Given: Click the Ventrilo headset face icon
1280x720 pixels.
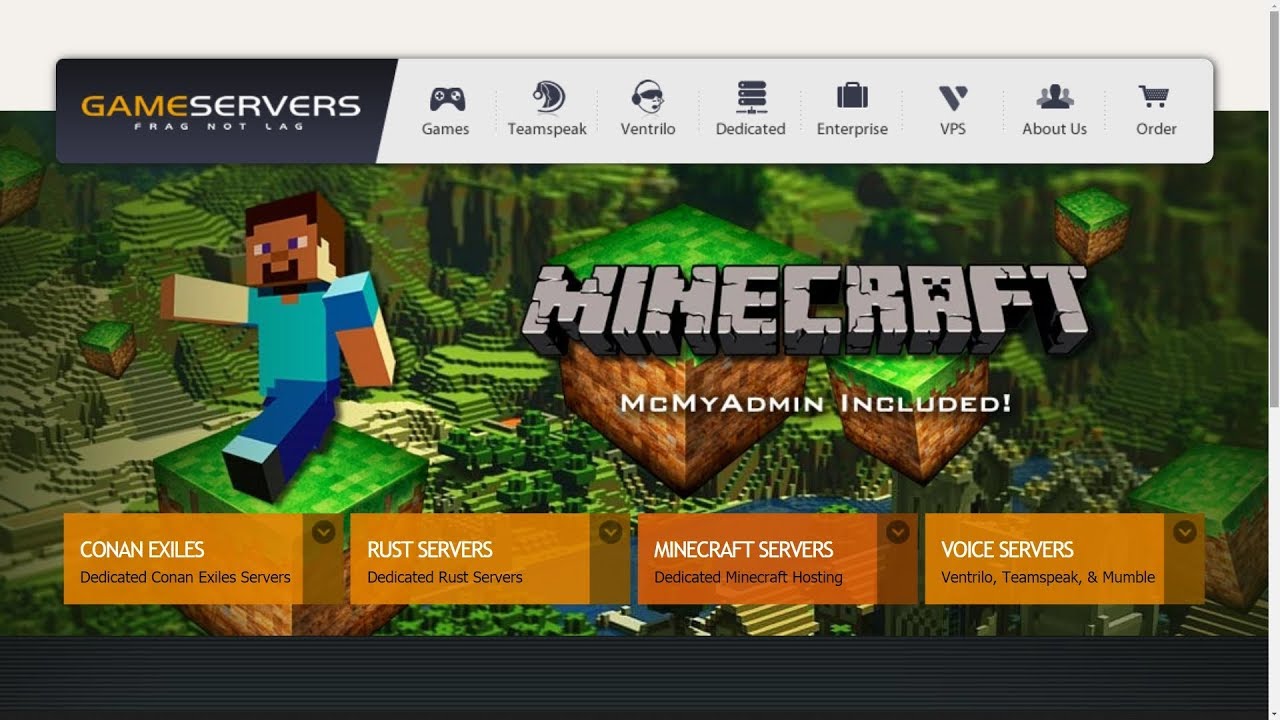Looking at the screenshot, I should (648, 97).
